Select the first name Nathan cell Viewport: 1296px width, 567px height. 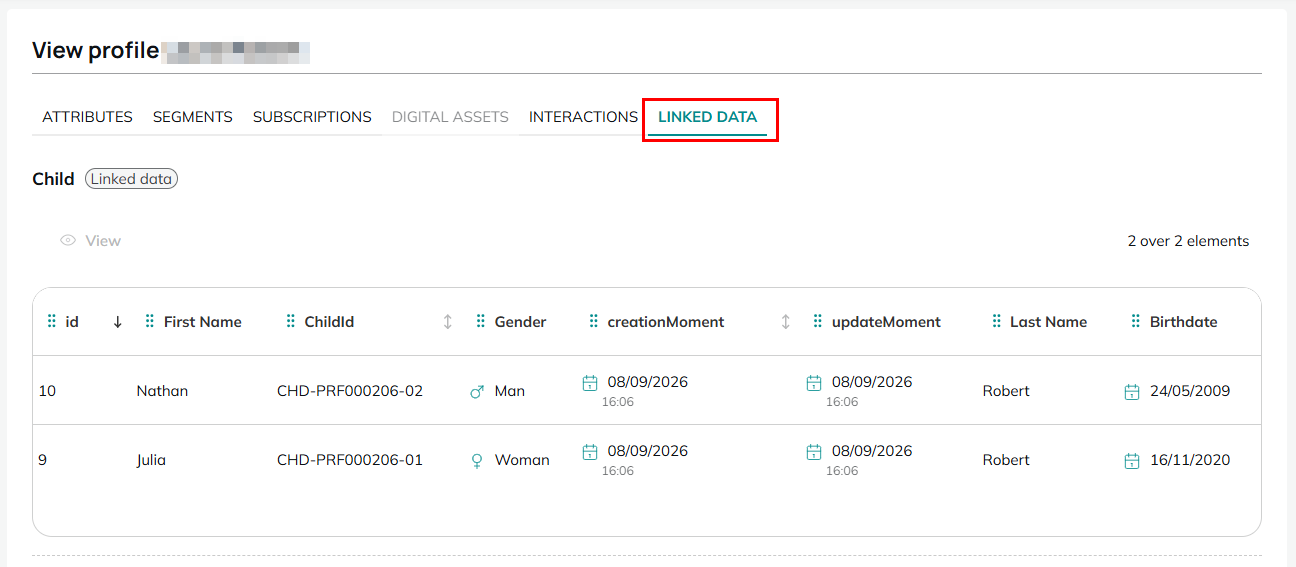pyautogui.click(x=162, y=391)
